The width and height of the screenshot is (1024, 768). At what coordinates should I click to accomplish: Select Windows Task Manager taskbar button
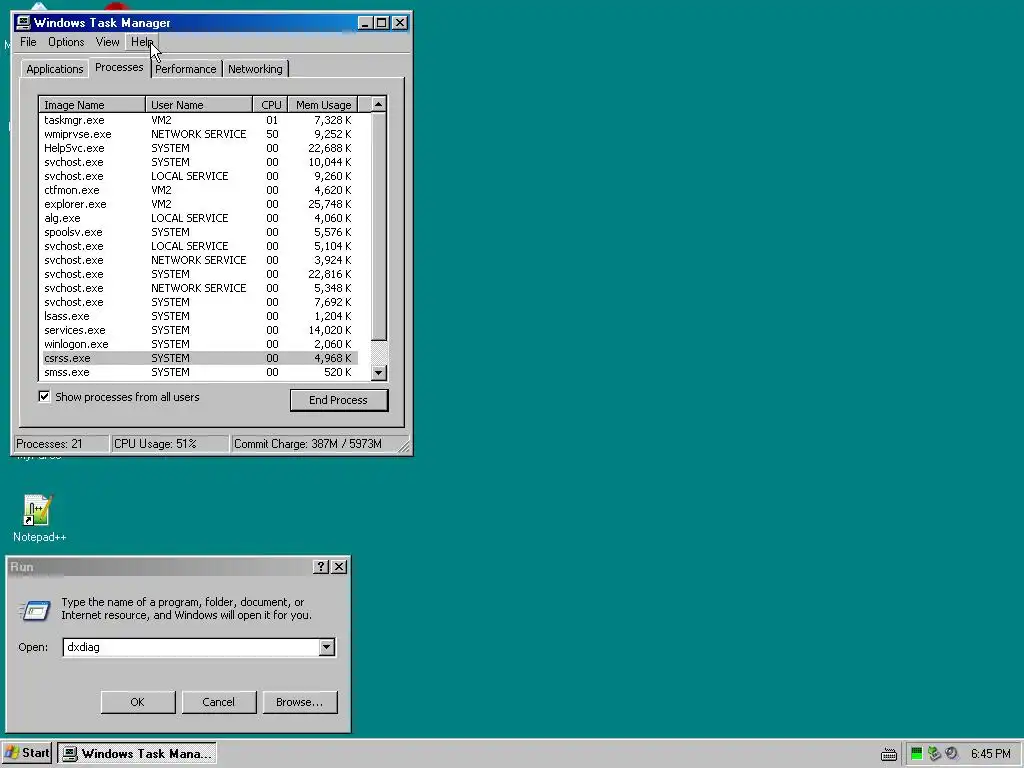[x=137, y=754]
